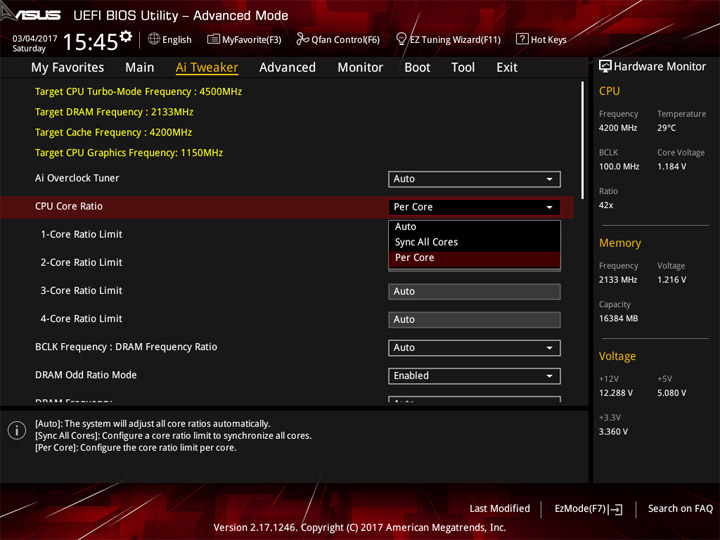The height and width of the screenshot is (540, 720).
Task: Launch EZ Tuning Wizard(F11) label
Action: pos(455,40)
